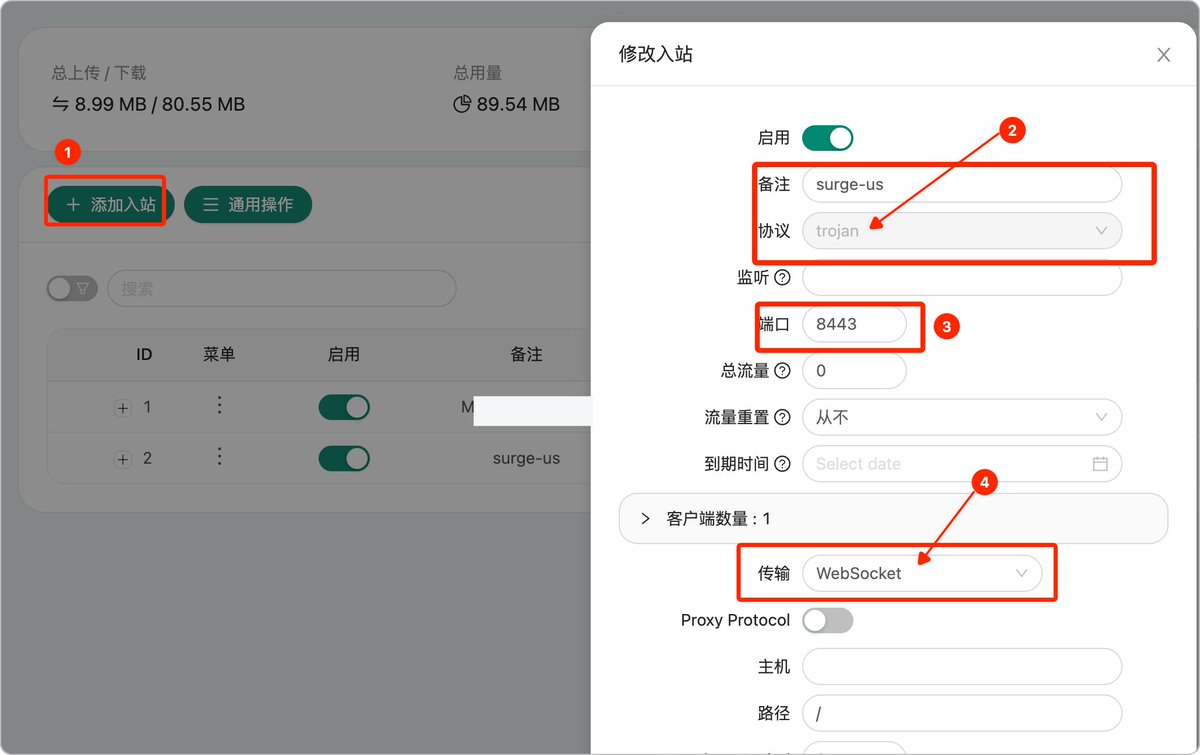Click the 总用量 label
Image resolution: width=1200 pixels, height=755 pixels.
click(x=478, y=73)
